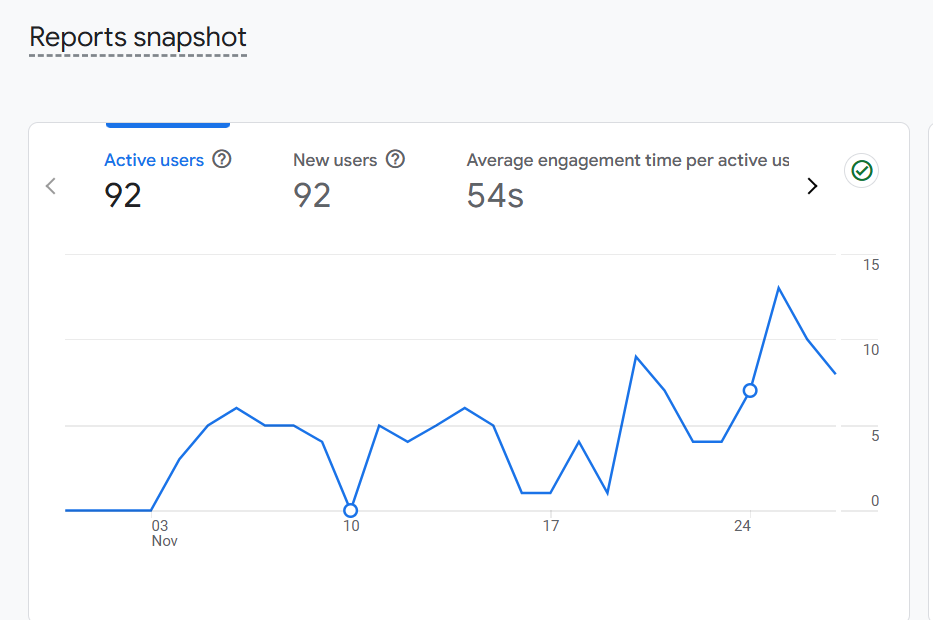Click the "24" date label on the x-axis
Viewport: 933px width, 620px height.
(x=743, y=525)
